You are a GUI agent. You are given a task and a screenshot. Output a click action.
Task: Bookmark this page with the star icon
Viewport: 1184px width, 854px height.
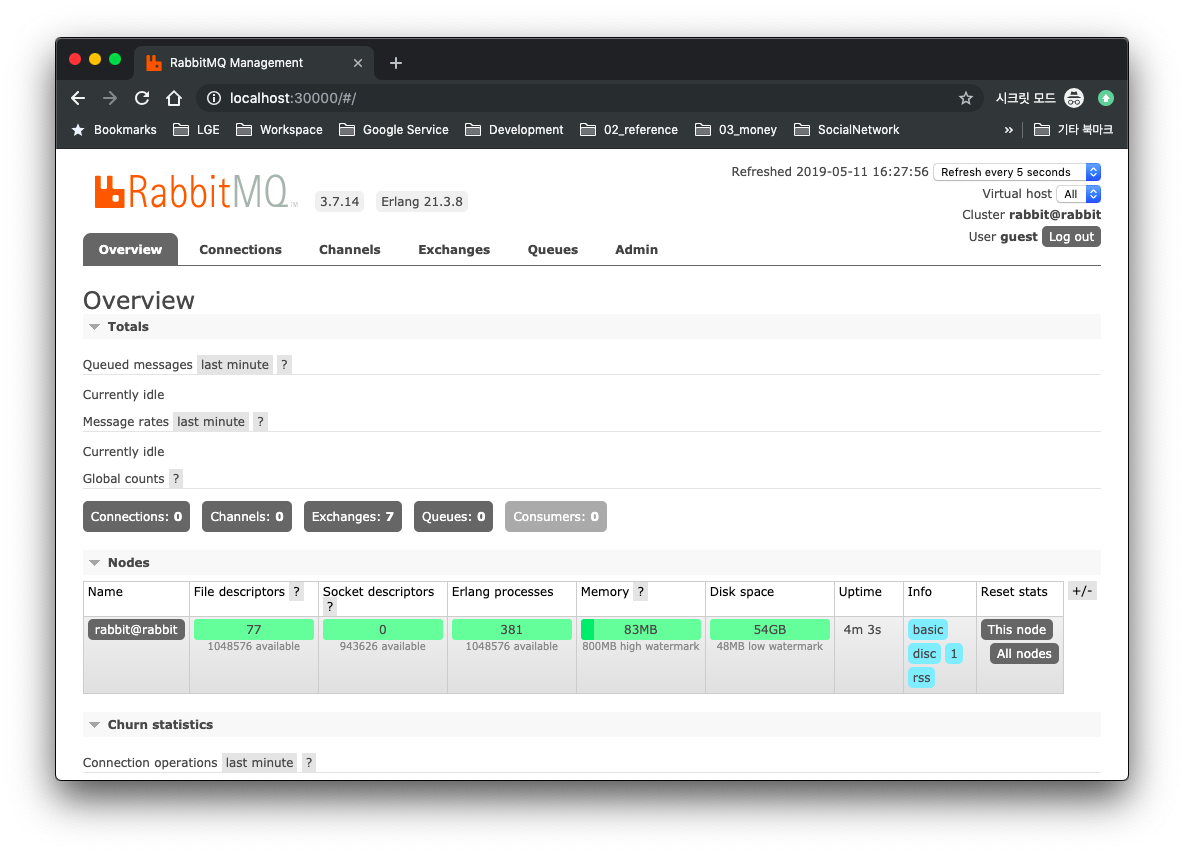coord(966,98)
